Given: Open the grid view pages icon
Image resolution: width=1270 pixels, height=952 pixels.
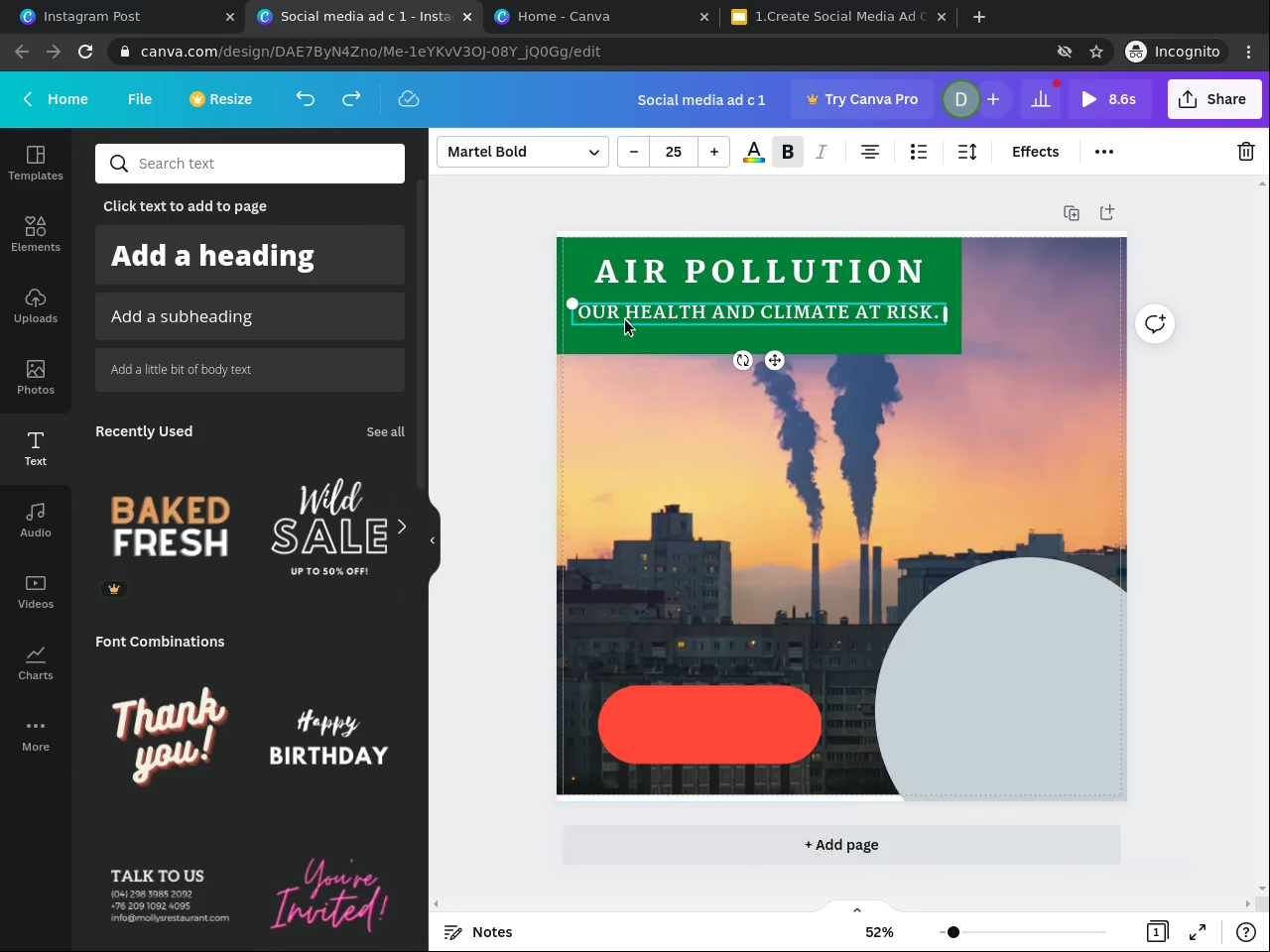Looking at the screenshot, I should pos(1157,932).
